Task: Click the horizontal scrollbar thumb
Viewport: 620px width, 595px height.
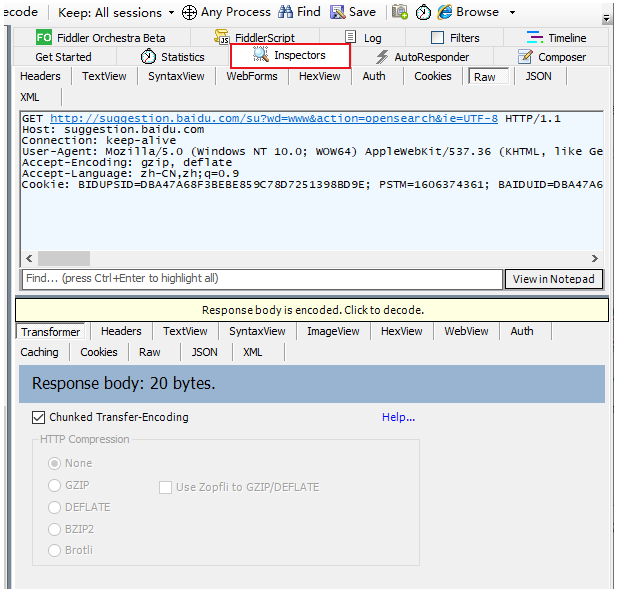Action: tap(64, 259)
